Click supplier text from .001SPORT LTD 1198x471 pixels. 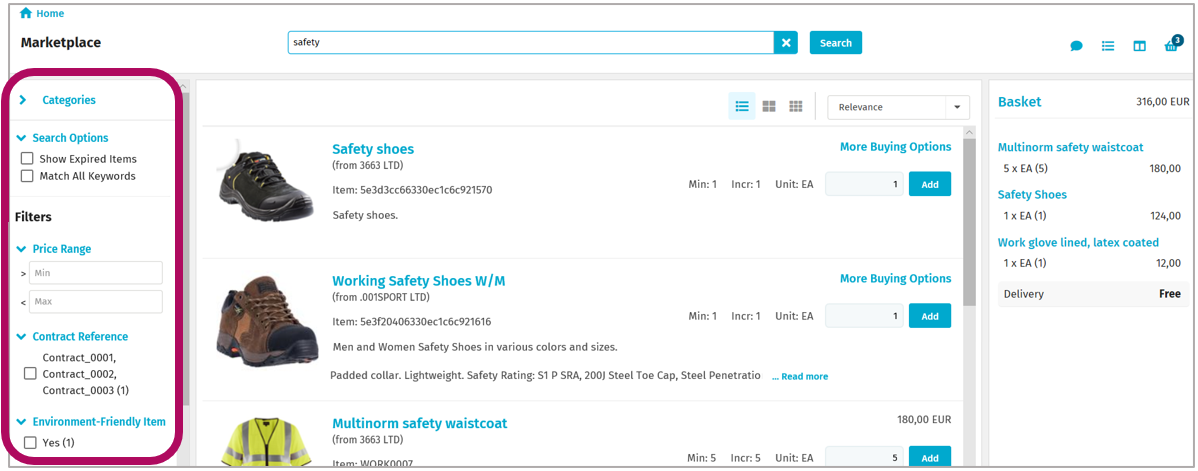(380, 297)
